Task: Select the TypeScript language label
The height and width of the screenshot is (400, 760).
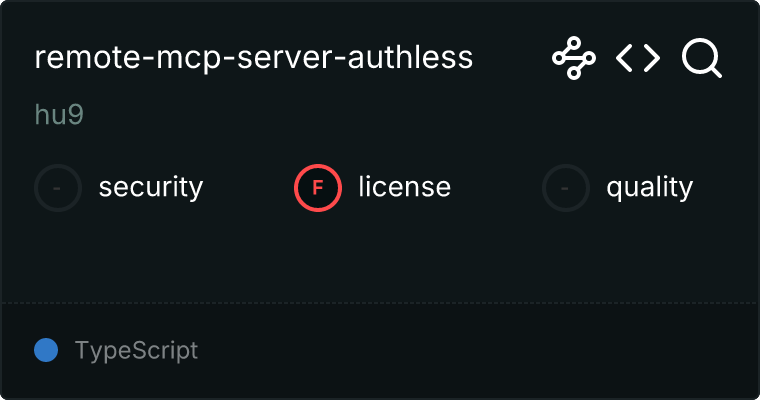Action: click(x=136, y=351)
